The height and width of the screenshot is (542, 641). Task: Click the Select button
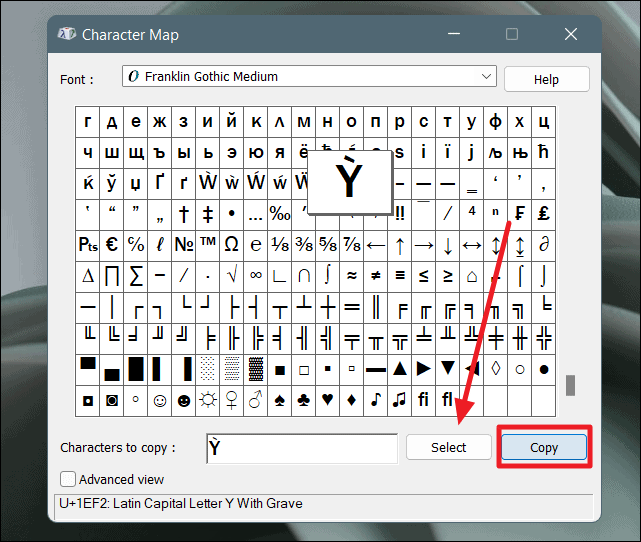point(448,448)
